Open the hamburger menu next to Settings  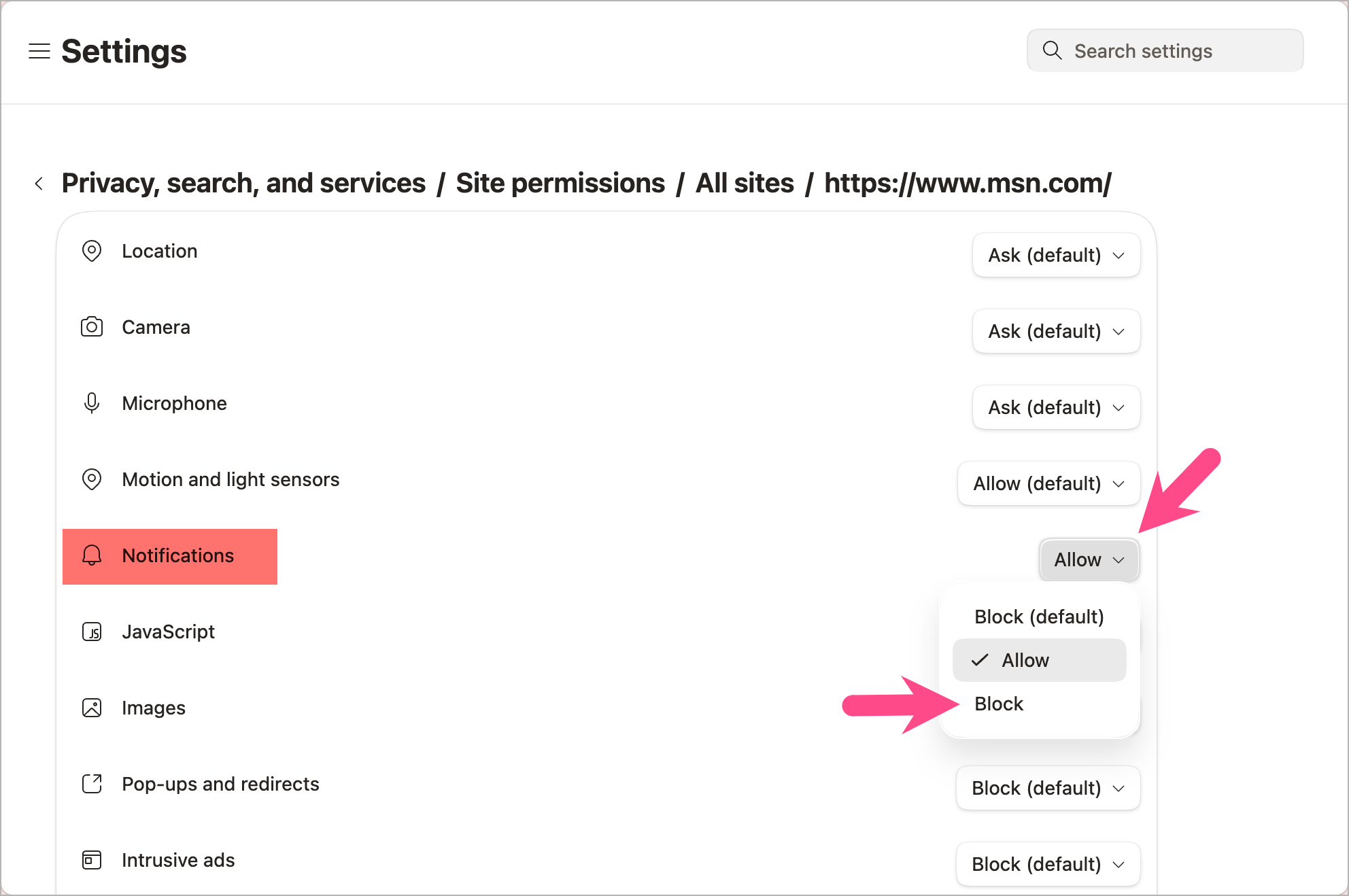pyautogui.click(x=39, y=51)
